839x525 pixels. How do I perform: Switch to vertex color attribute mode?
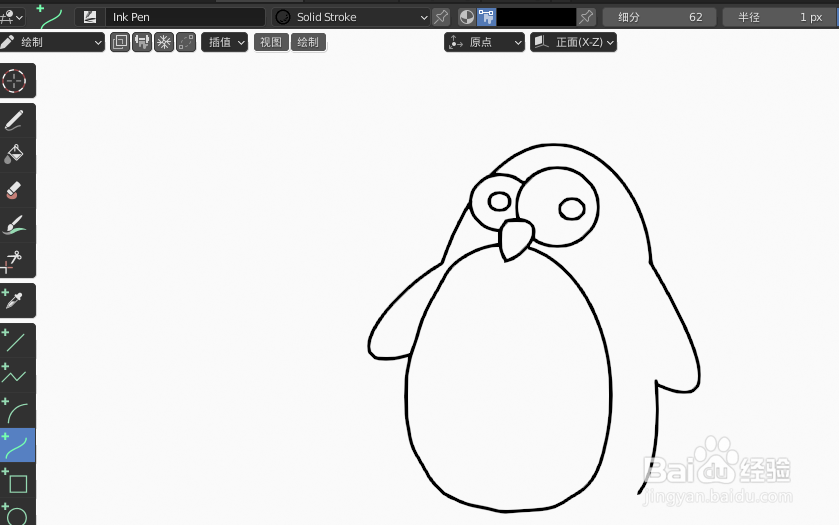pyautogui.click(x=486, y=17)
